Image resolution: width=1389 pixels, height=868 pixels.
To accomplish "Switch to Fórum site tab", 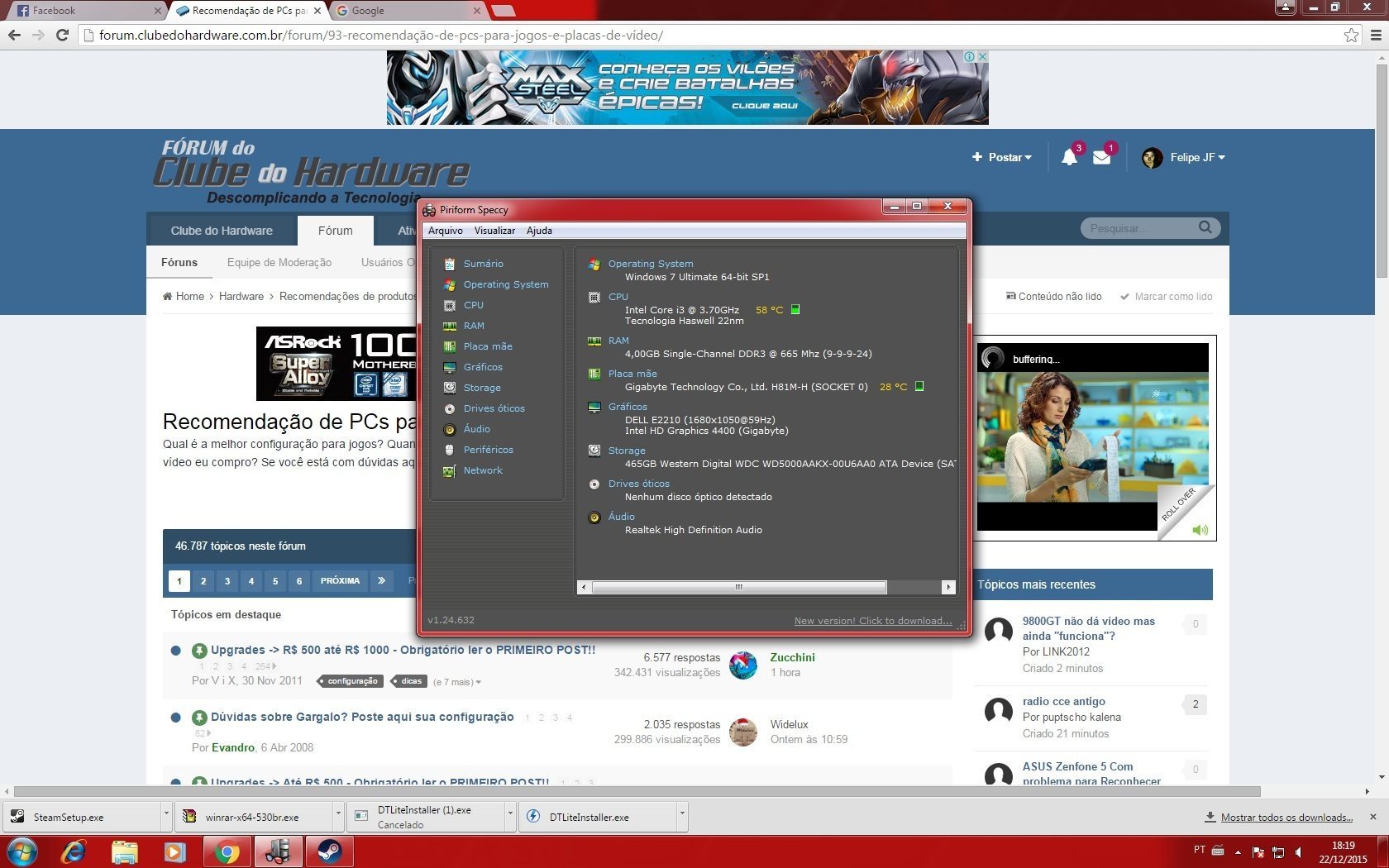I will tap(335, 231).
